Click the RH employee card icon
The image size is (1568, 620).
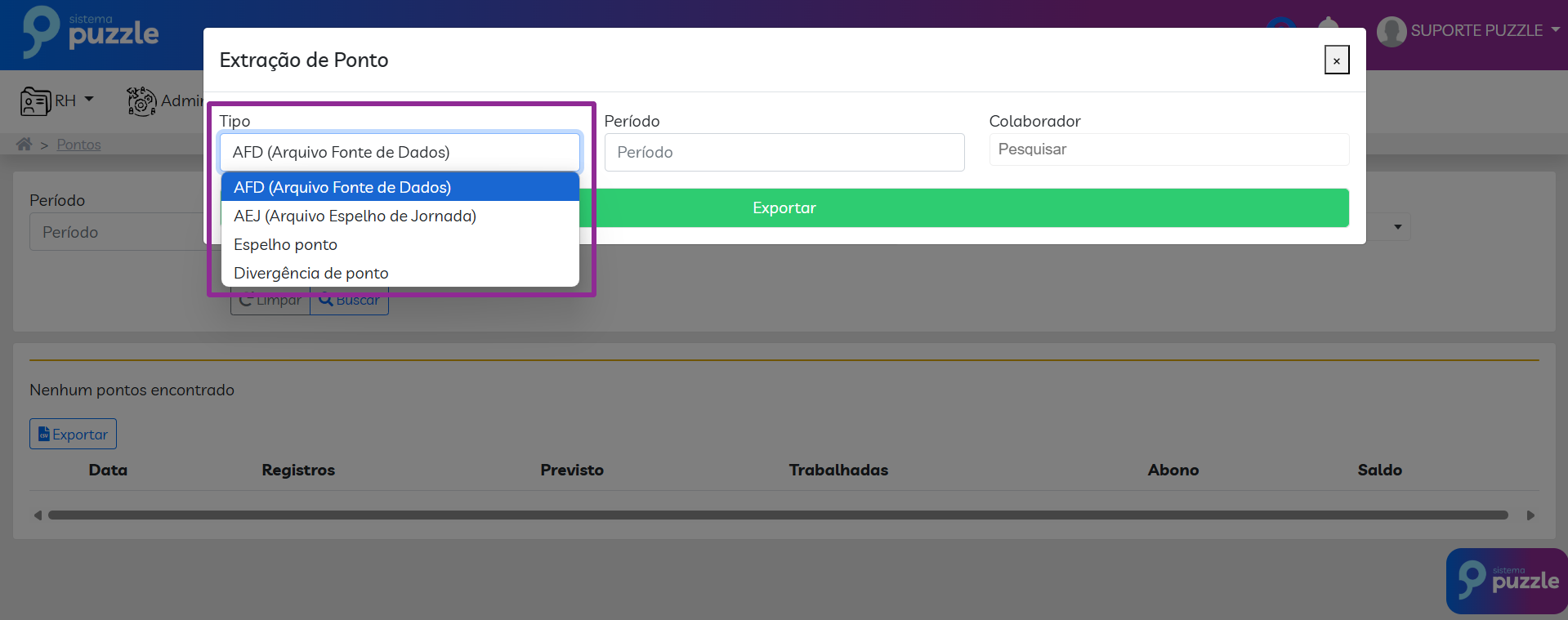point(35,101)
